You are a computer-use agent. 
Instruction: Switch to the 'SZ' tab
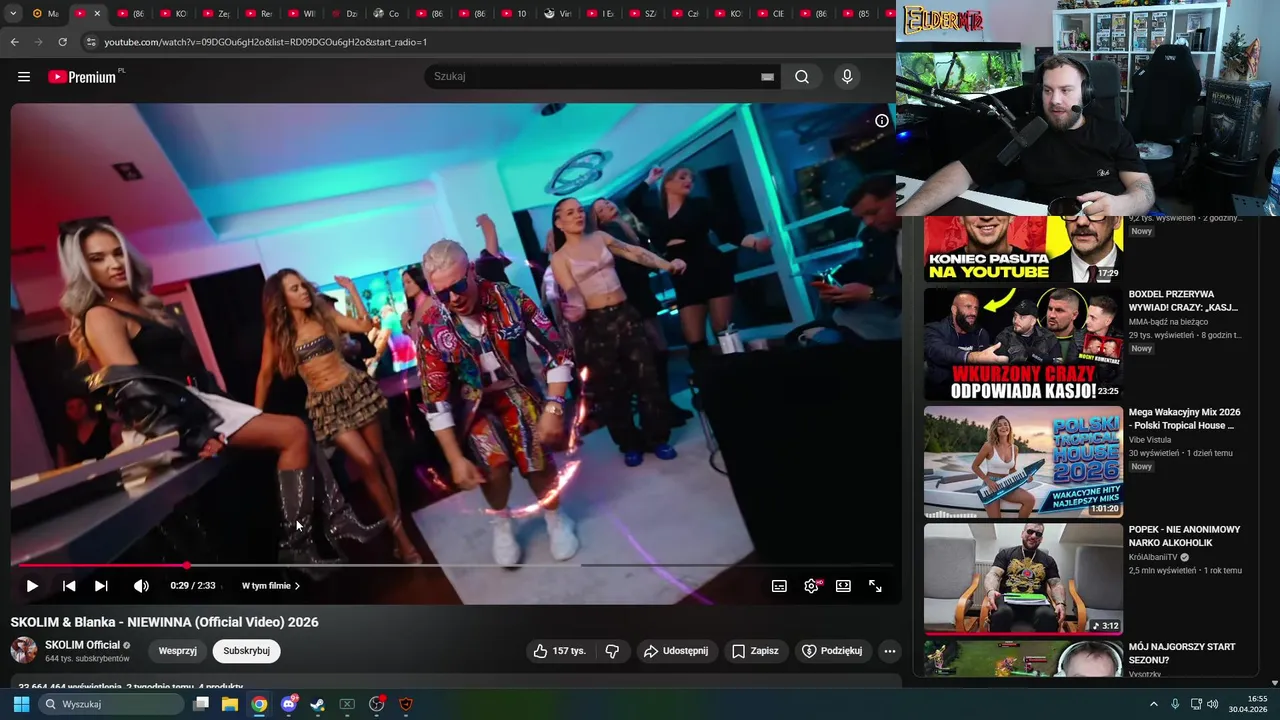pos(645,14)
